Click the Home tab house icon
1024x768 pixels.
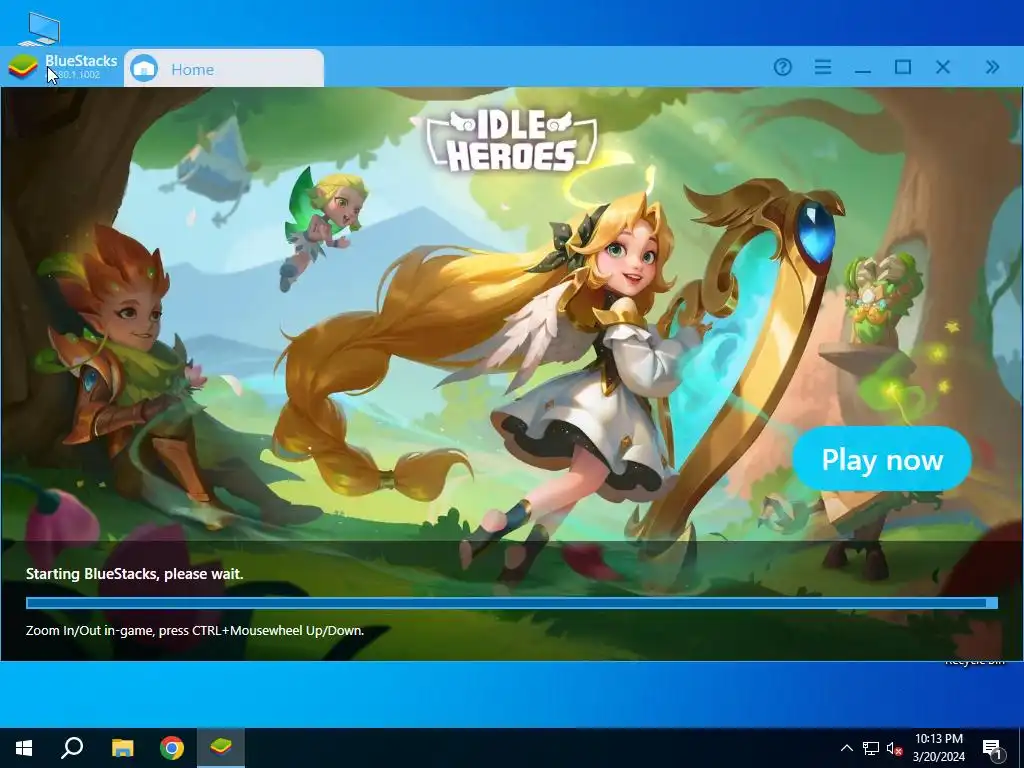[144, 69]
